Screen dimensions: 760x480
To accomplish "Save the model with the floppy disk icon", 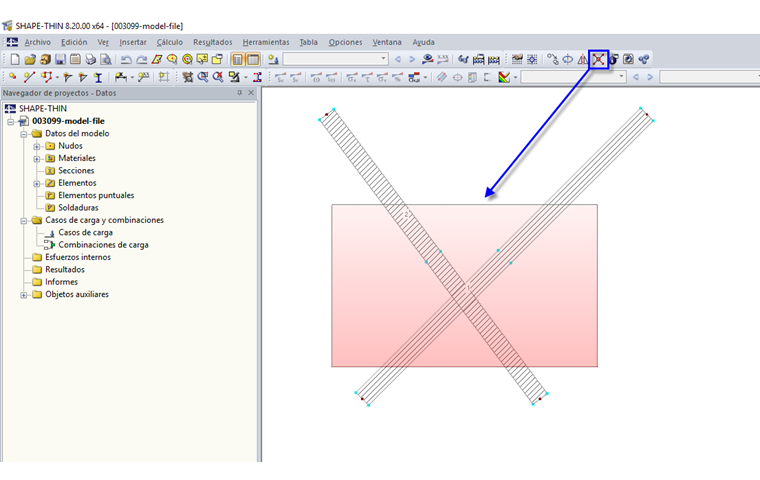I will (x=60, y=59).
